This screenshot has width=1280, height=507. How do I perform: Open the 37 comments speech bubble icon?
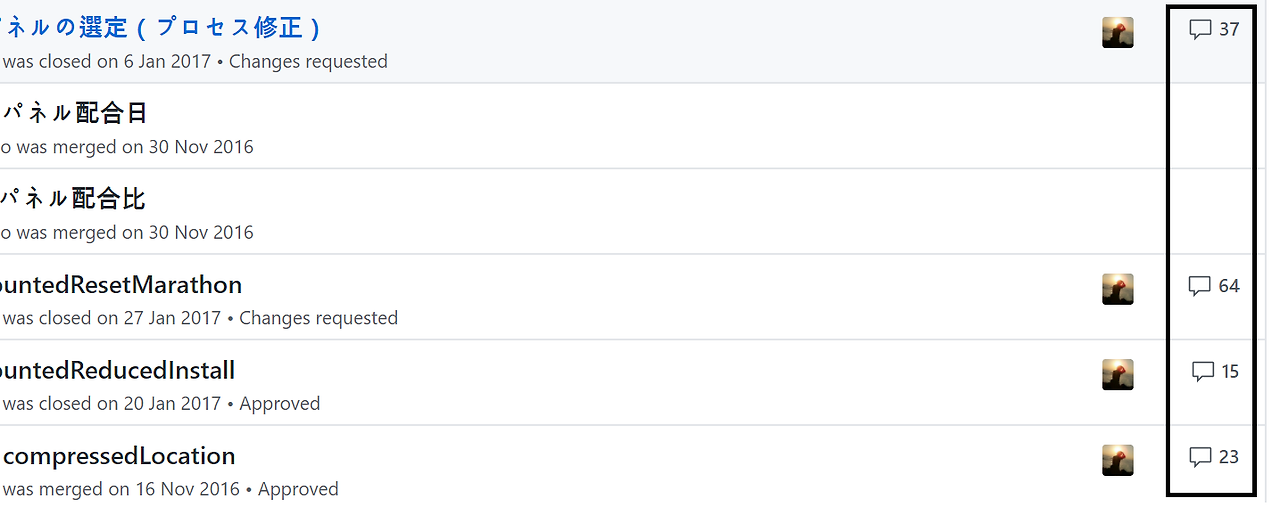(1200, 30)
